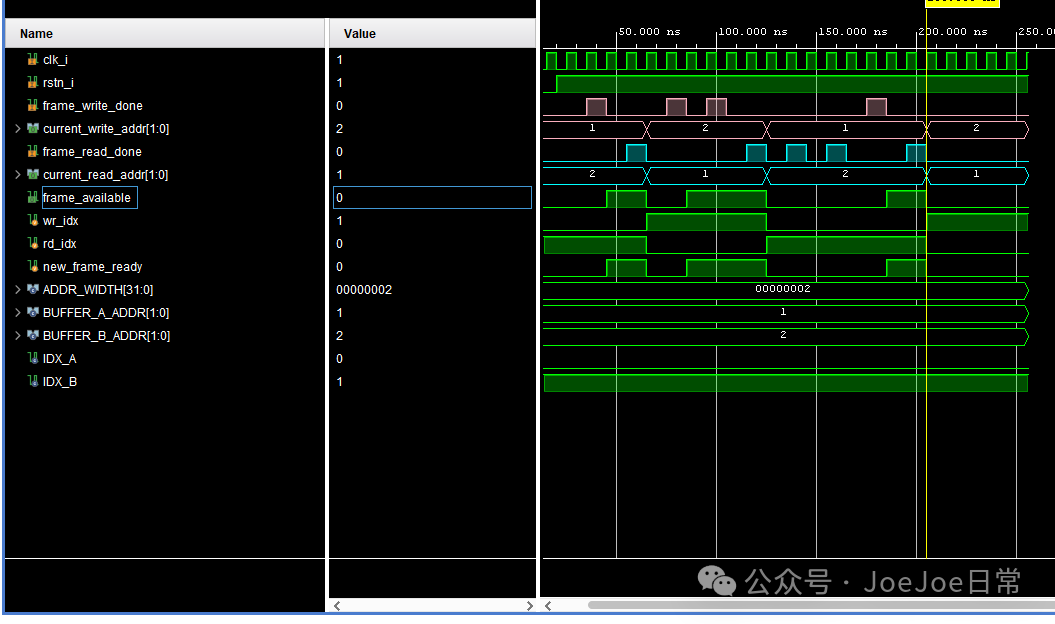Click the first frame_write_done pulse in waveform
Viewport: 1055px width, 624px height.
click(x=596, y=106)
